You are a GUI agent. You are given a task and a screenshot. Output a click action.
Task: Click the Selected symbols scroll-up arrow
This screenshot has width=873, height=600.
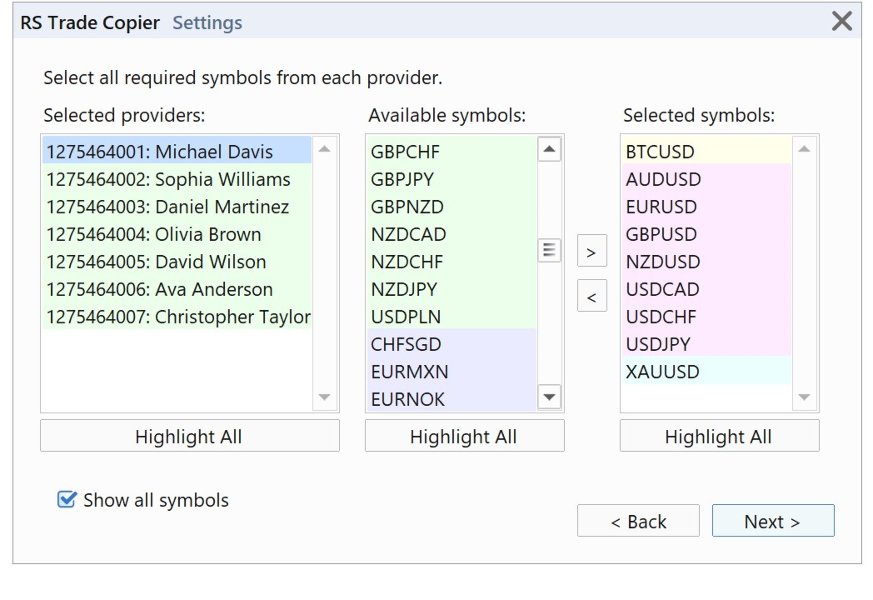(804, 150)
